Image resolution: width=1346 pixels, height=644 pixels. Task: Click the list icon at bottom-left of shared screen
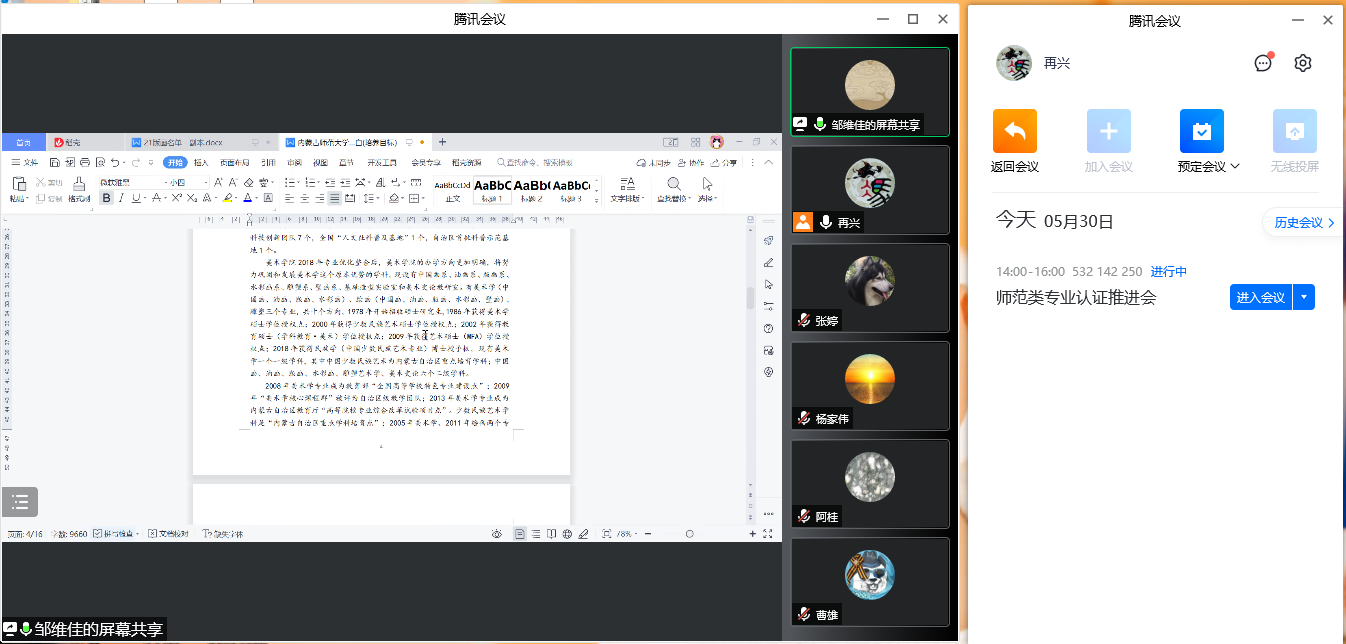(x=20, y=502)
